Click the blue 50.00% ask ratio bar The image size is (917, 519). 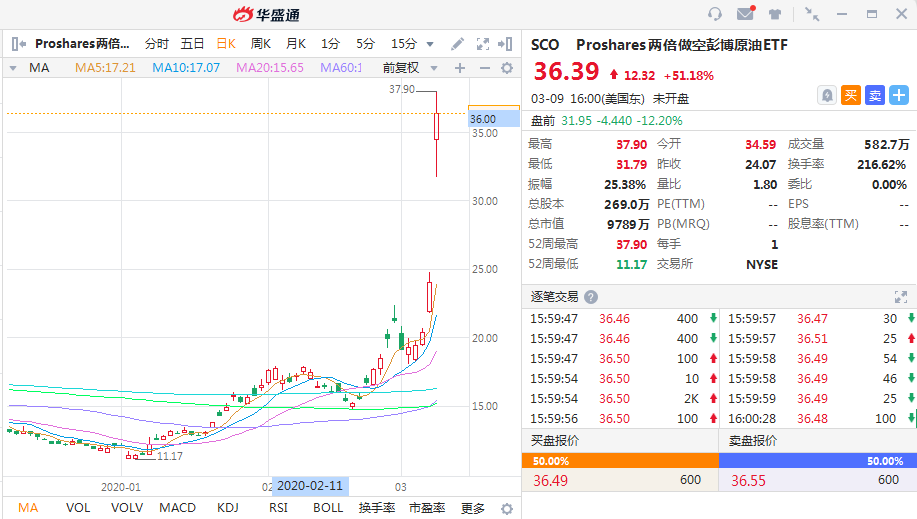818,461
